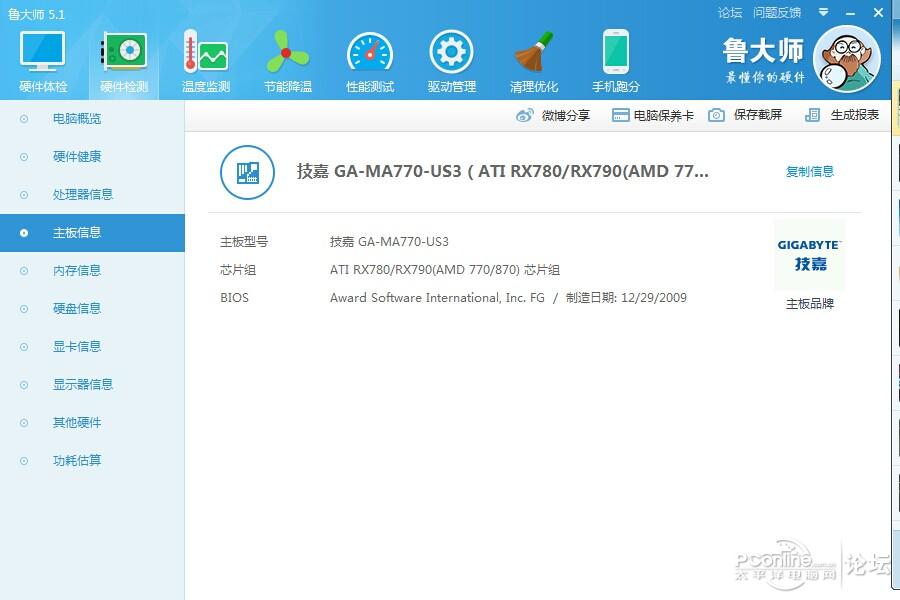Click radio bullet beside 主板信息

tap(24, 233)
